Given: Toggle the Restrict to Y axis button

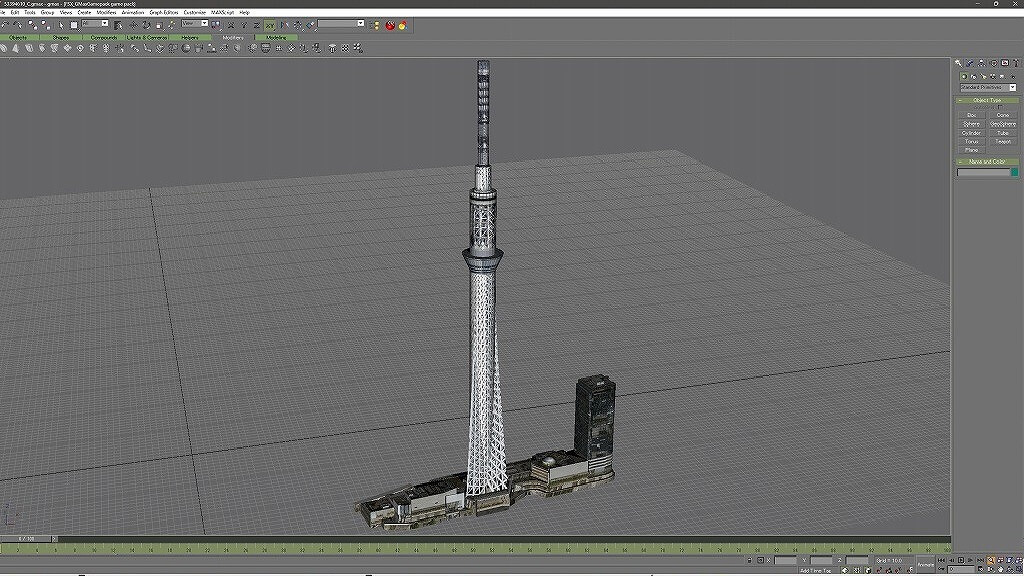Looking at the screenshot, I should coord(244,25).
